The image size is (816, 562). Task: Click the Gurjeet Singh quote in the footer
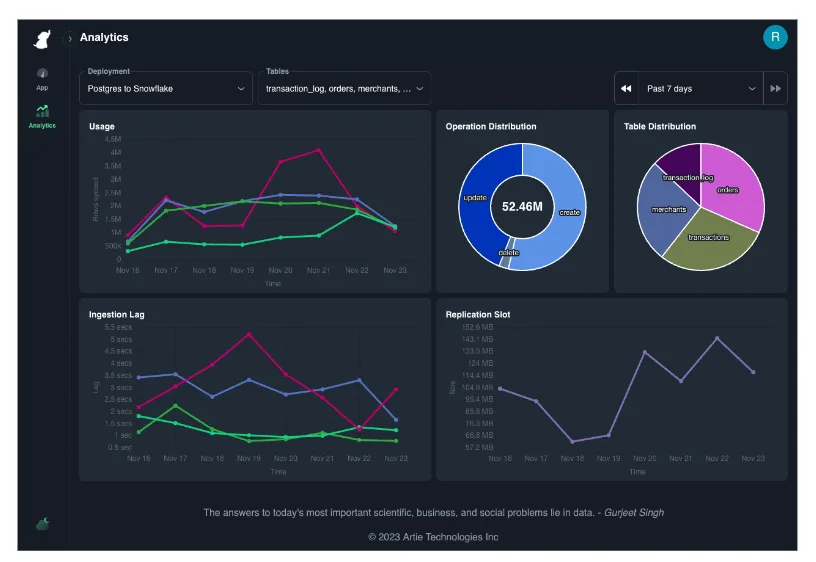[x=434, y=513]
